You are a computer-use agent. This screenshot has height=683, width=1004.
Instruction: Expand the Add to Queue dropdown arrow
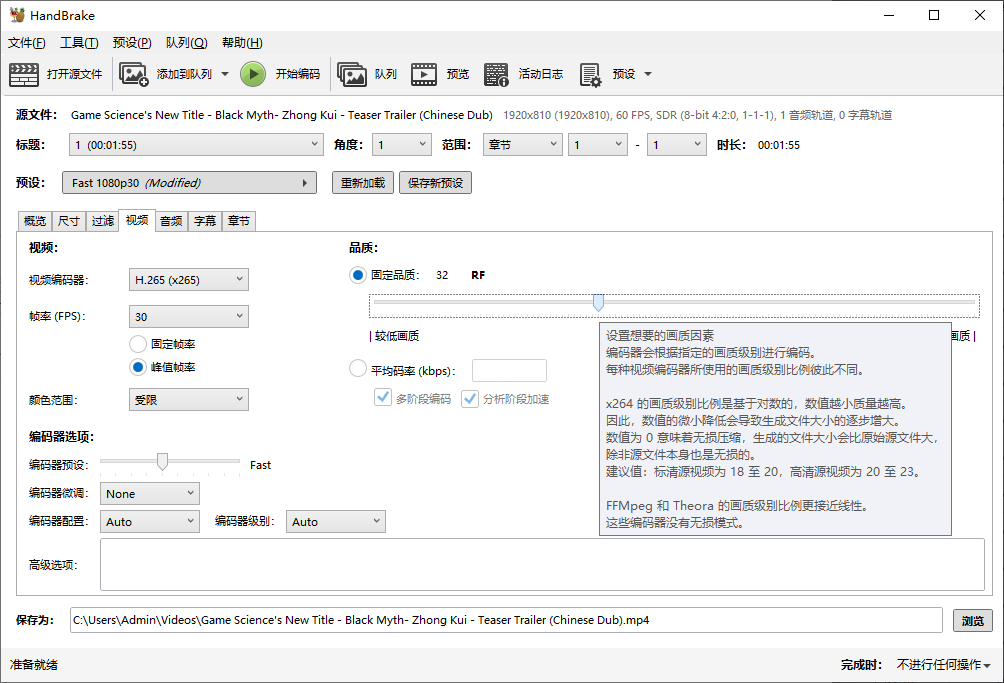(224, 74)
